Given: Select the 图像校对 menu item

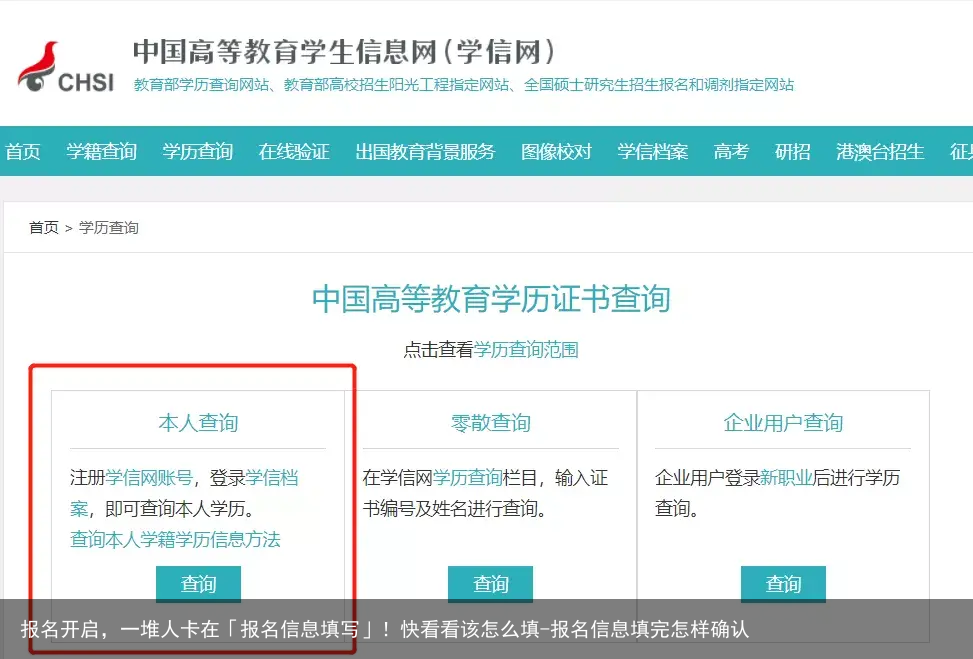Looking at the screenshot, I should tap(556, 152).
